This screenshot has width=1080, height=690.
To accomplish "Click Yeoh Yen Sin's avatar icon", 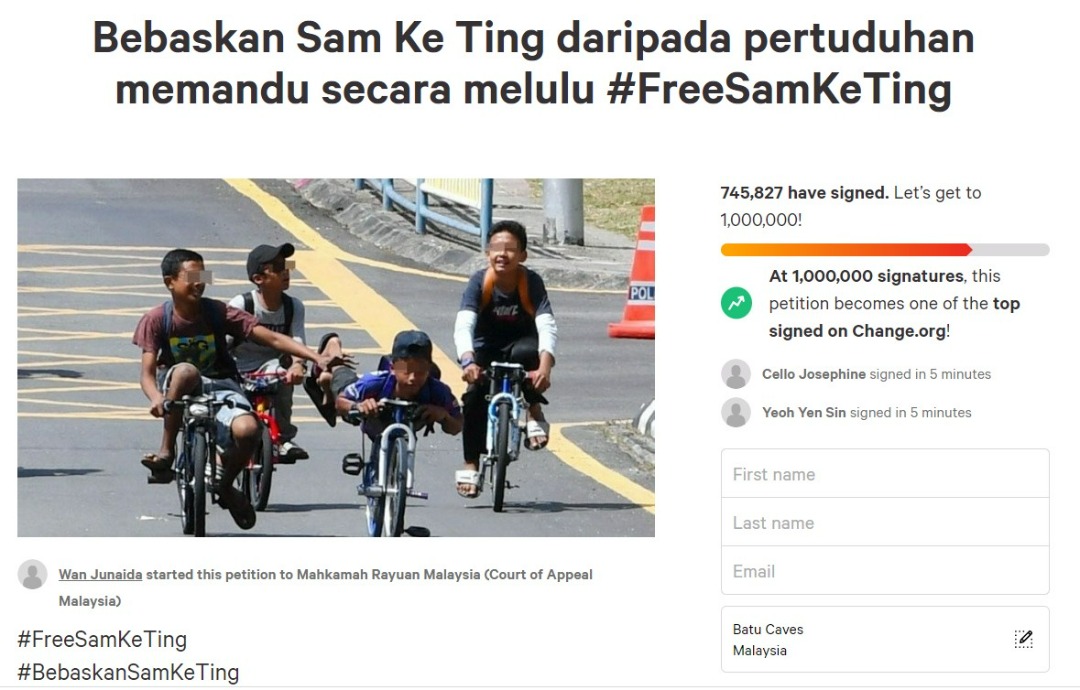I will 736,412.
